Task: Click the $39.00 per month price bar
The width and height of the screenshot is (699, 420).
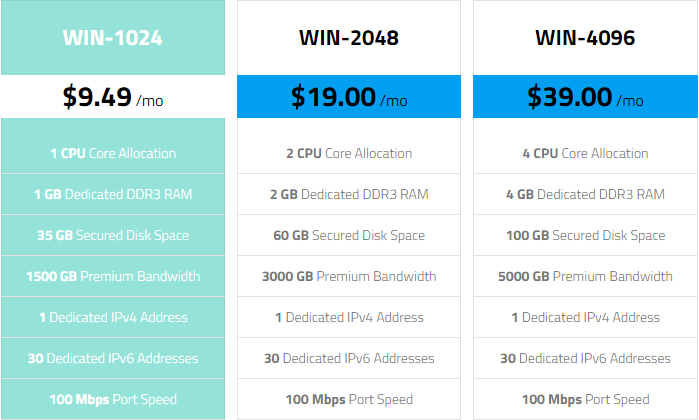Action: pos(585,97)
